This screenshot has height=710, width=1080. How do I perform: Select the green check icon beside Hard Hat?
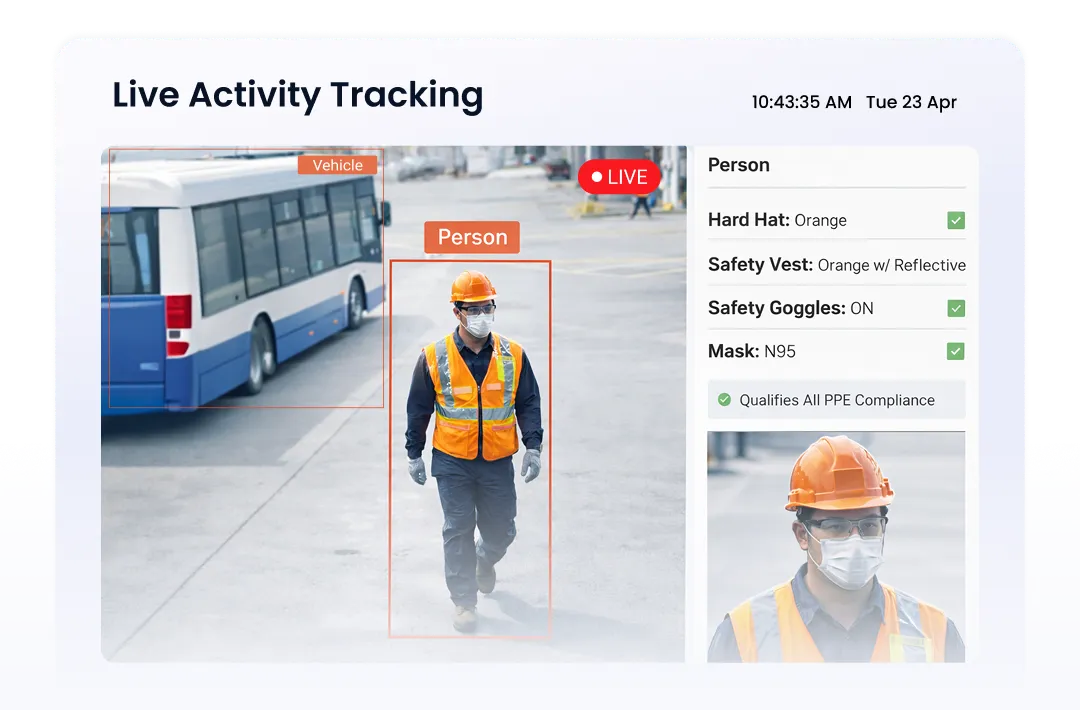(x=956, y=219)
